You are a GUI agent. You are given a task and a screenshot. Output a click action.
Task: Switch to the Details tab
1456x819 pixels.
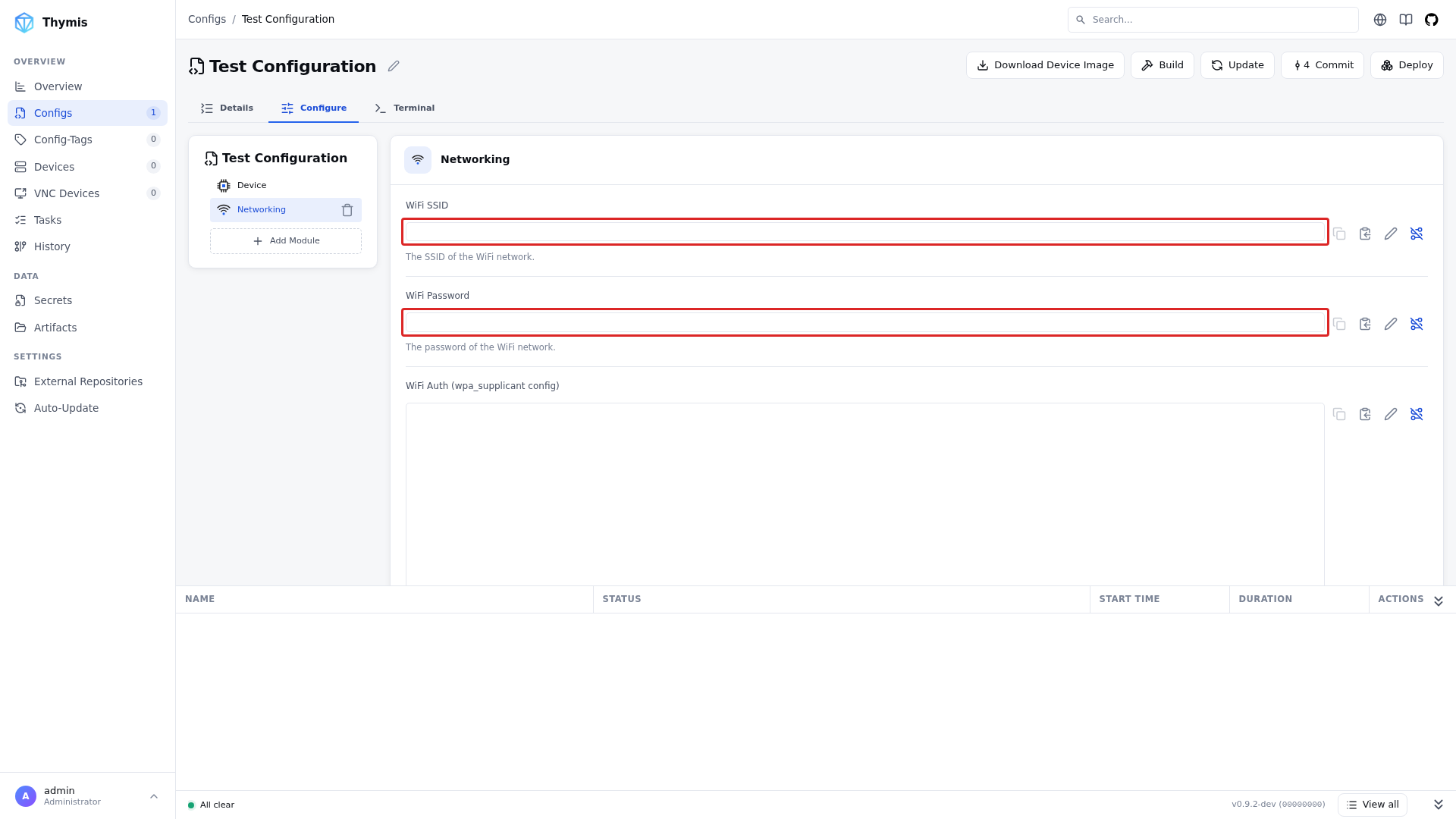pos(227,108)
